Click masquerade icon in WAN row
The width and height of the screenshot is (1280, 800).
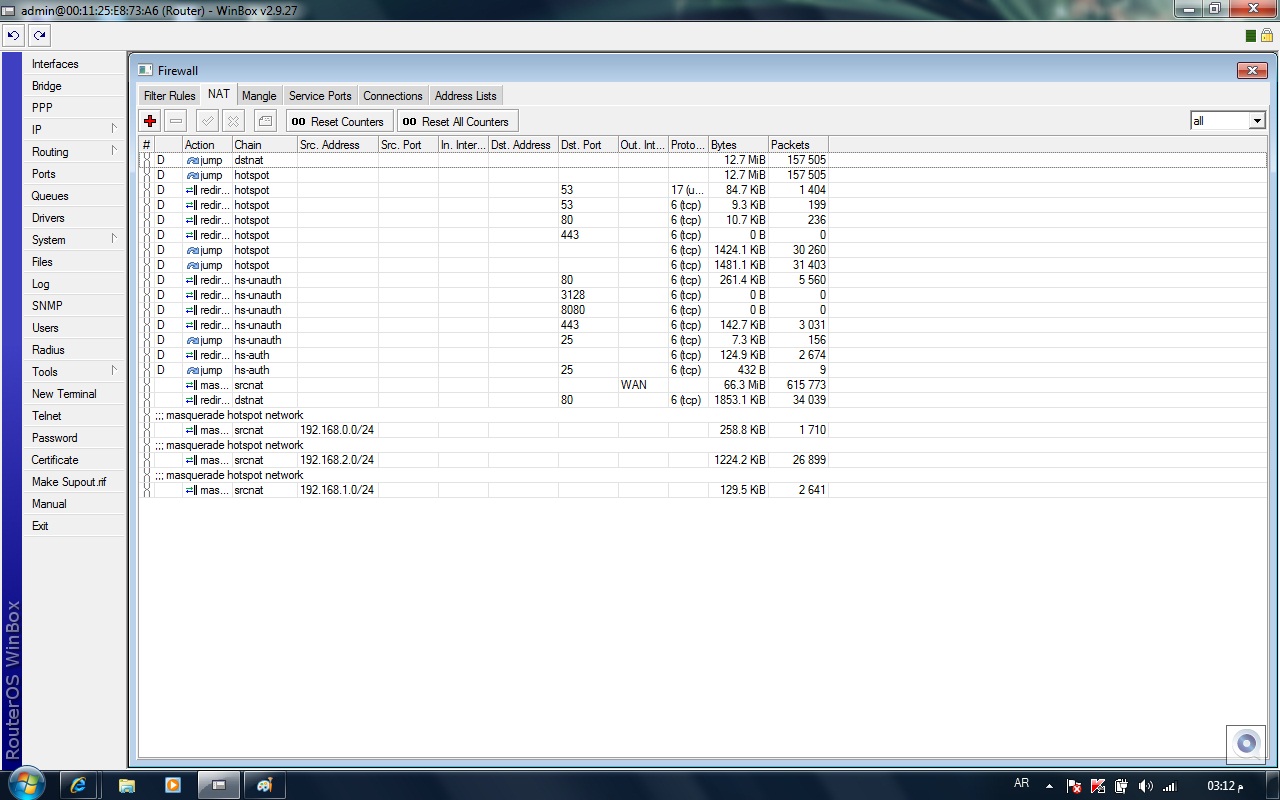(x=192, y=385)
